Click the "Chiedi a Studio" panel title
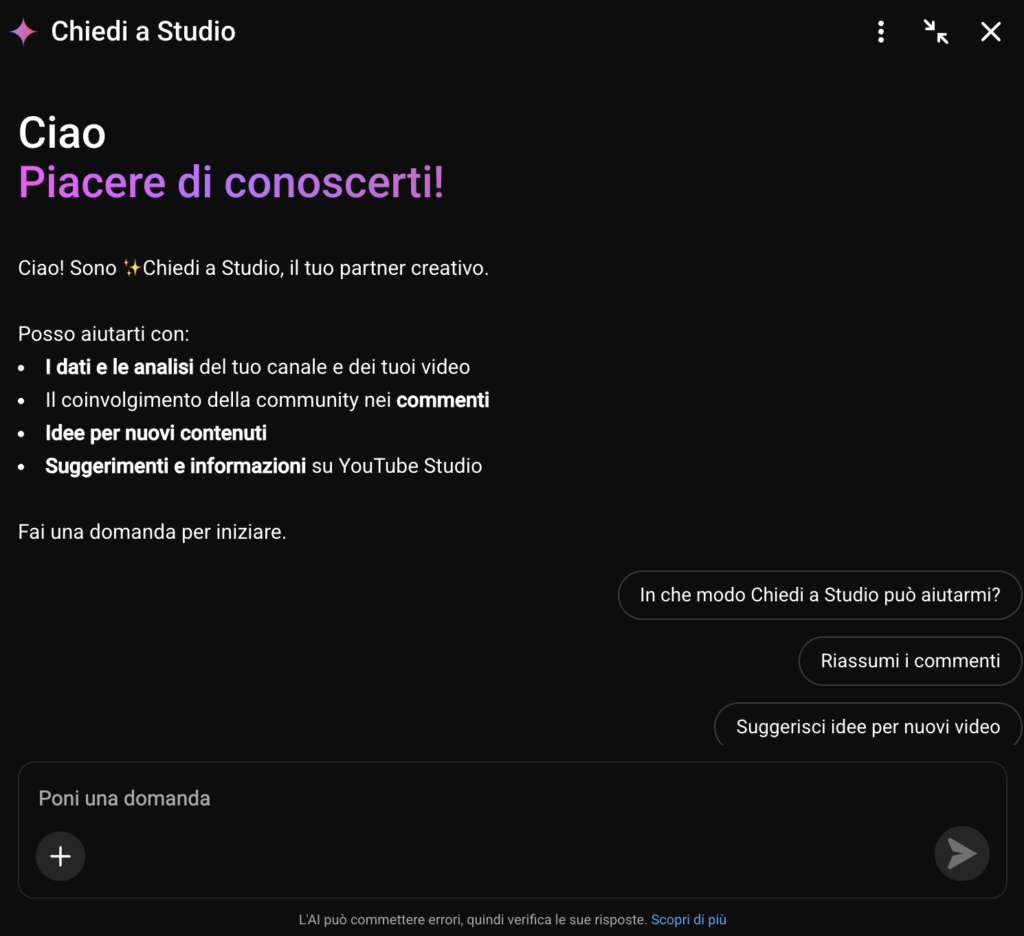The height and width of the screenshot is (936, 1024). tap(143, 32)
